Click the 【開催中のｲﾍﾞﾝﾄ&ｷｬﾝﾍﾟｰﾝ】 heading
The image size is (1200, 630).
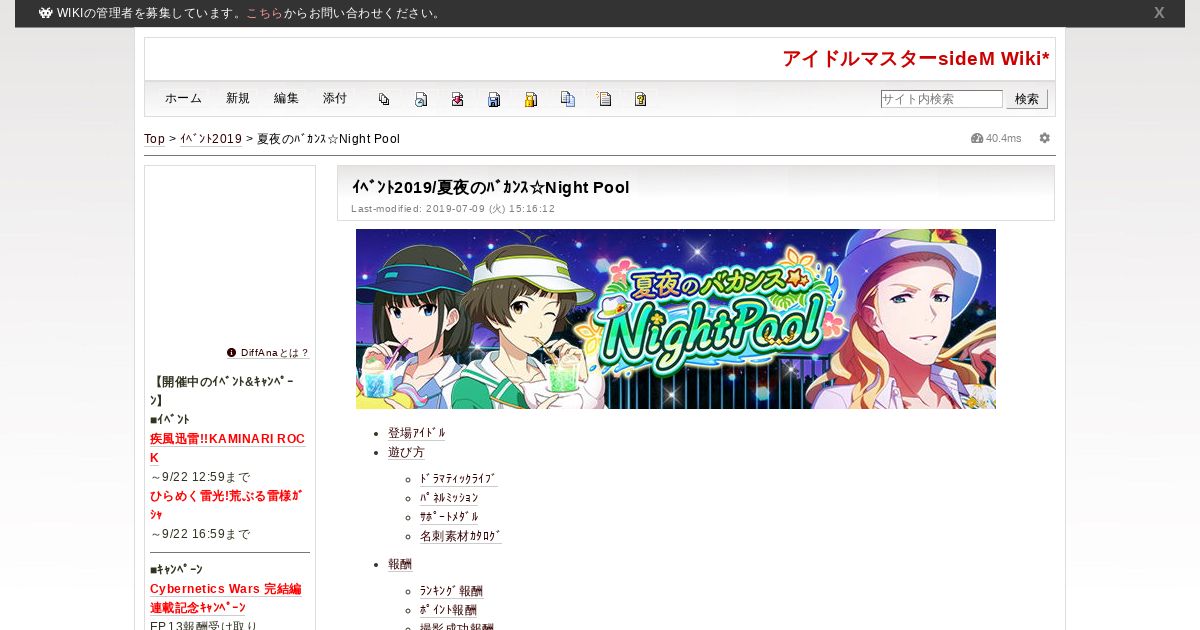click(x=222, y=391)
